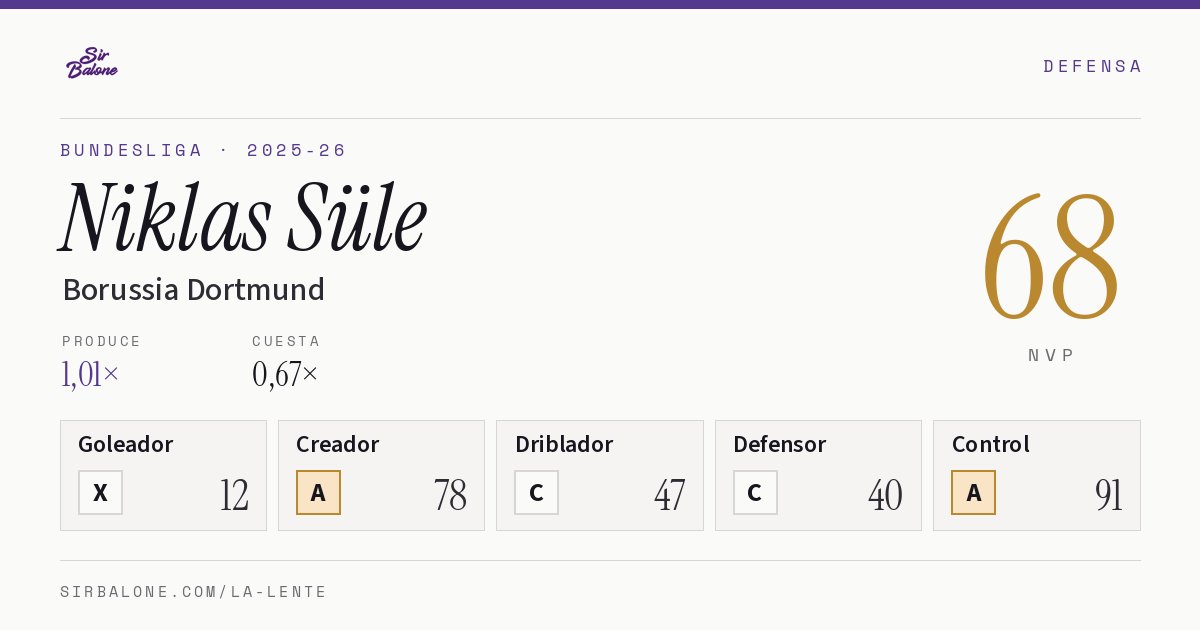1200x630 pixels.
Task: Click the Driblador card score 47
Action: click(669, 495)
